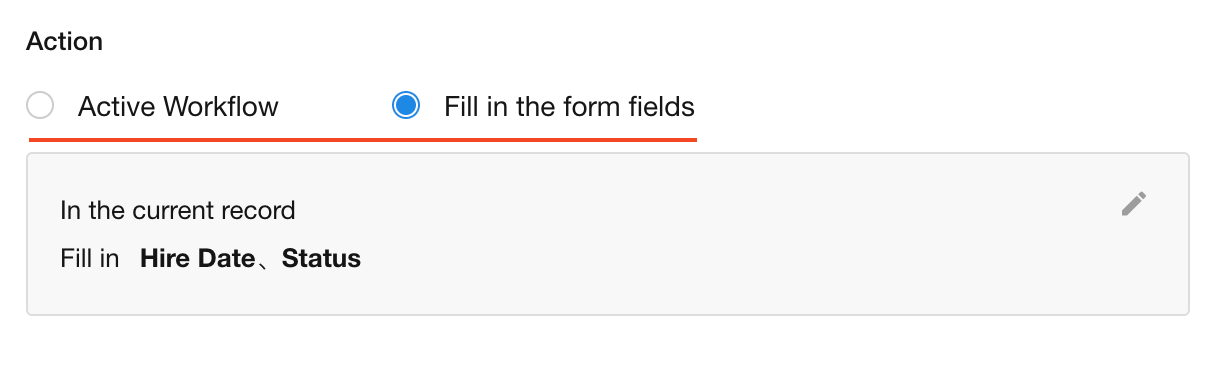Screen dimensions: 1230x380
Task: Click the red underline beneath the action options
Action: click(x=363, y=139)
